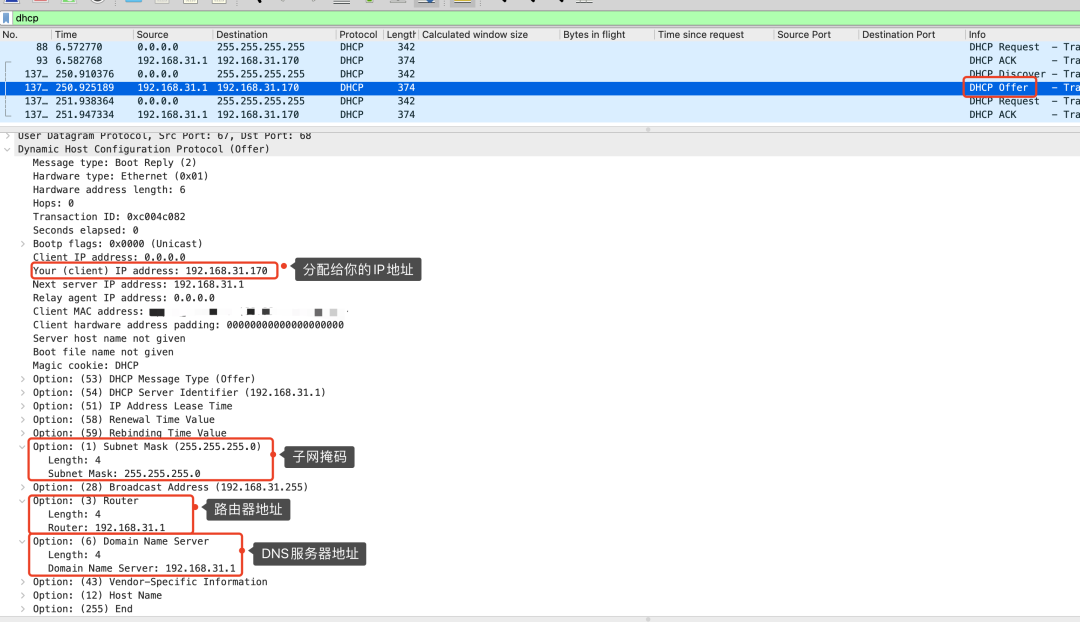This screenshot has width=1080, height=622.
Task: Sort by the Destination column header
Action: click(274, 34)
